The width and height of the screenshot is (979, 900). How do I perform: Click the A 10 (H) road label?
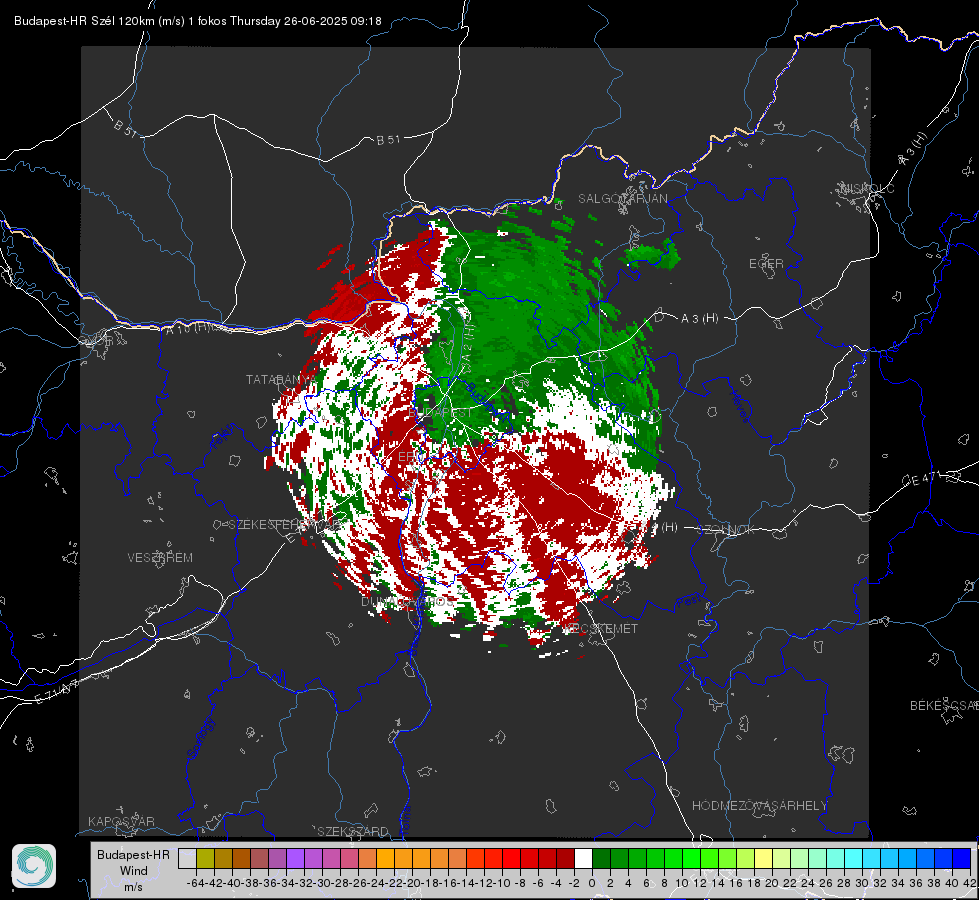tap(187, 328)
